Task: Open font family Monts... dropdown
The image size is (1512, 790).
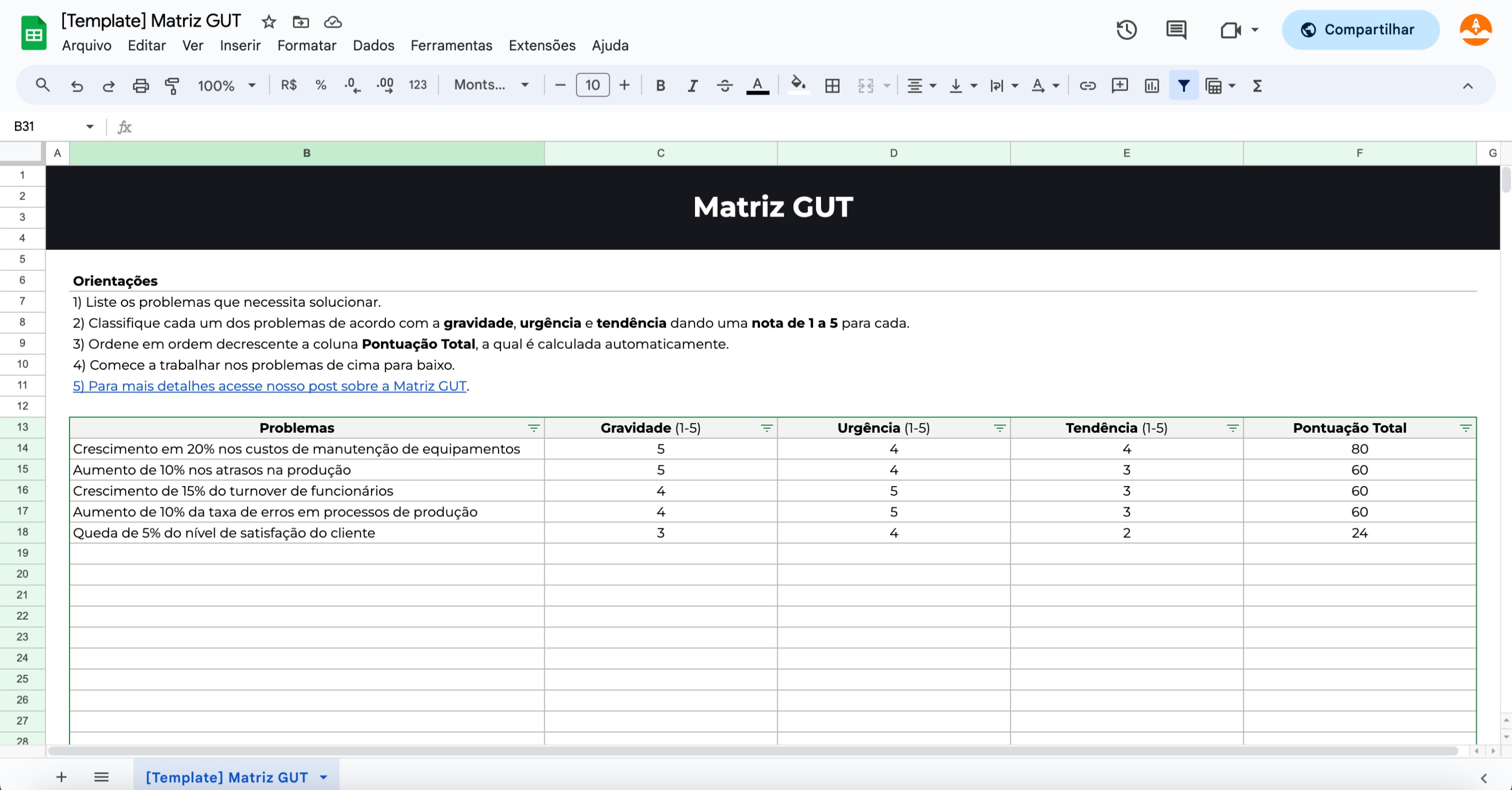Action: [x=491, y=85]
